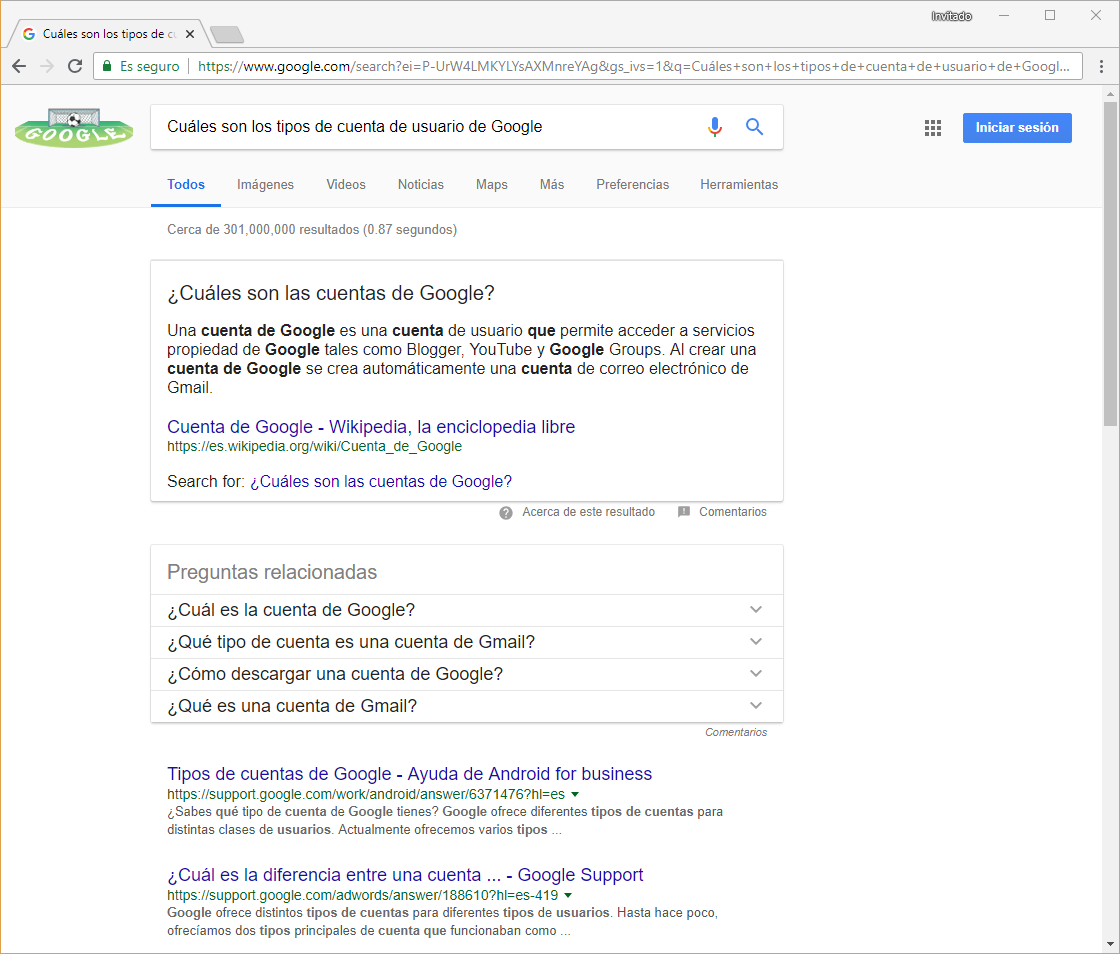Image resolution: width=1120 pixels, height=954 pixels.
Task: Open Tipos de cuentas de Google result
Action: (x=409, y=774)
